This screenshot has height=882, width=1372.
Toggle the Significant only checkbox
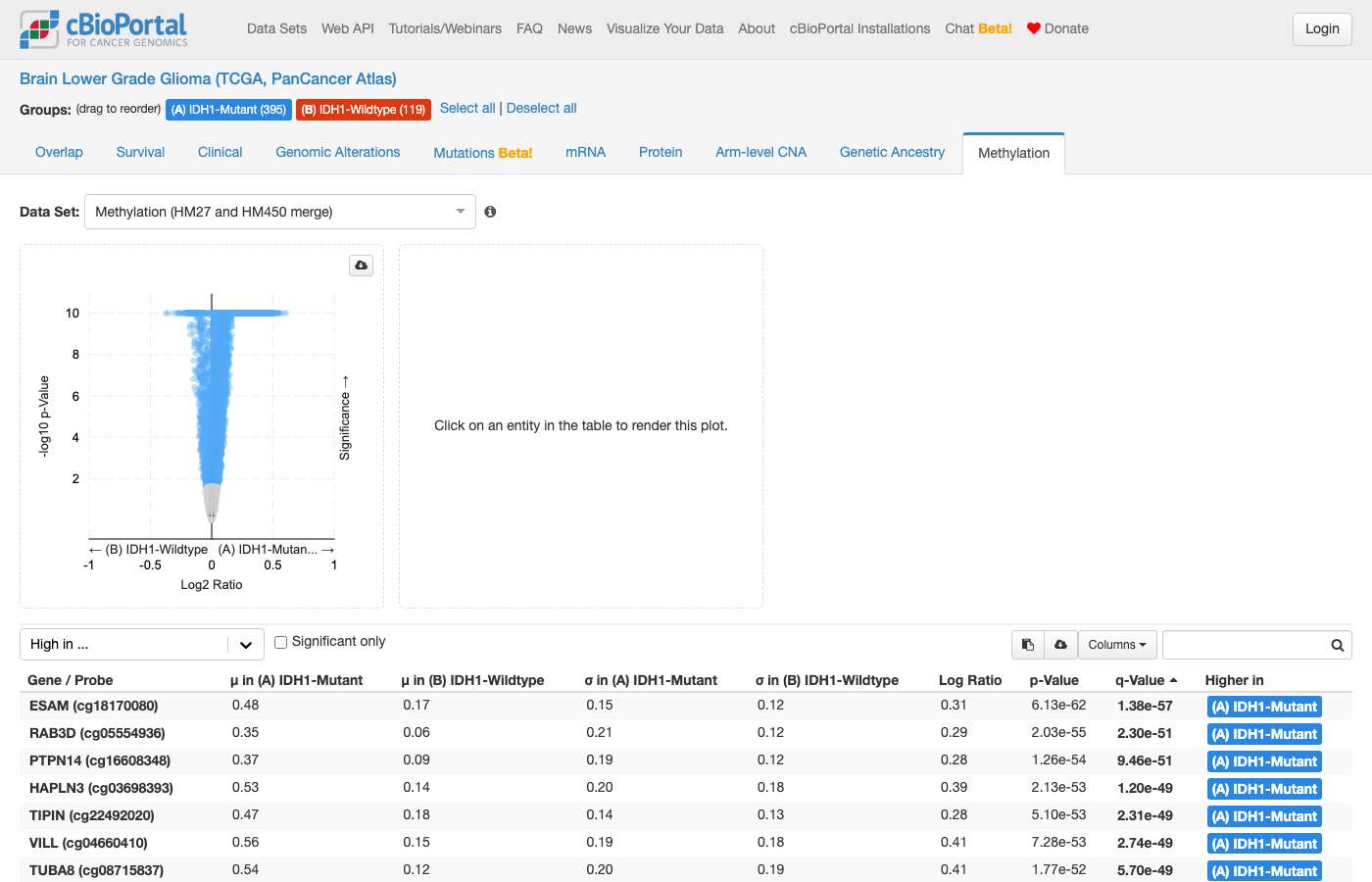click(281, 642)
